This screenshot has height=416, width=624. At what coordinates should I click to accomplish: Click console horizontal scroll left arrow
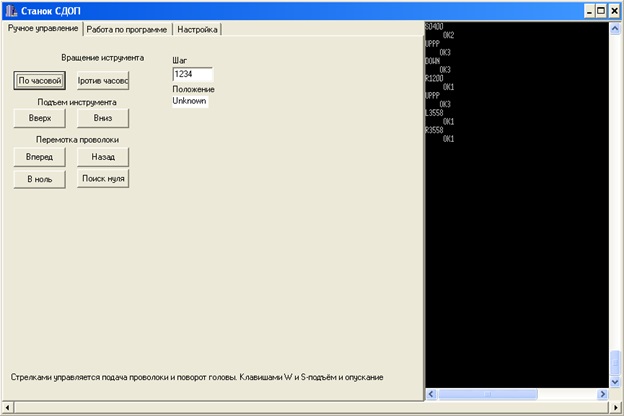point(431,394)
